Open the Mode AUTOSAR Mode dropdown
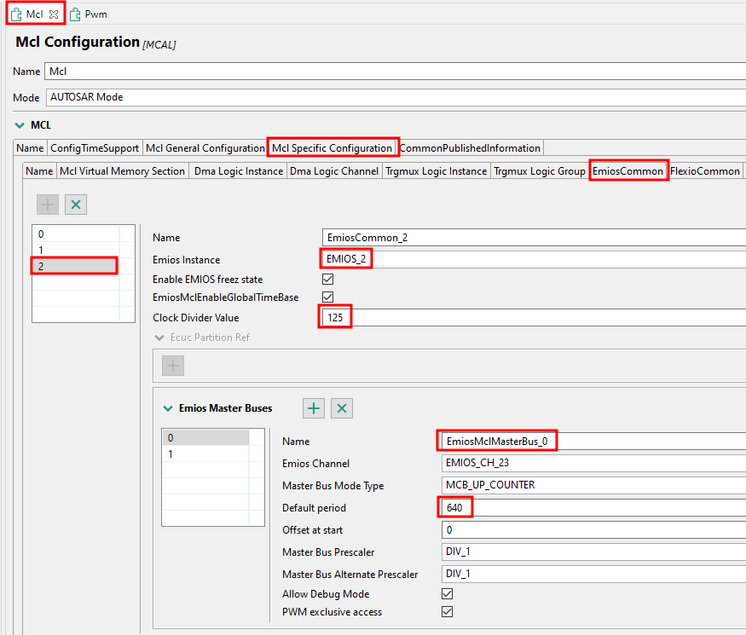Screen dimensions: 746x635 click(x=396, y=98)
